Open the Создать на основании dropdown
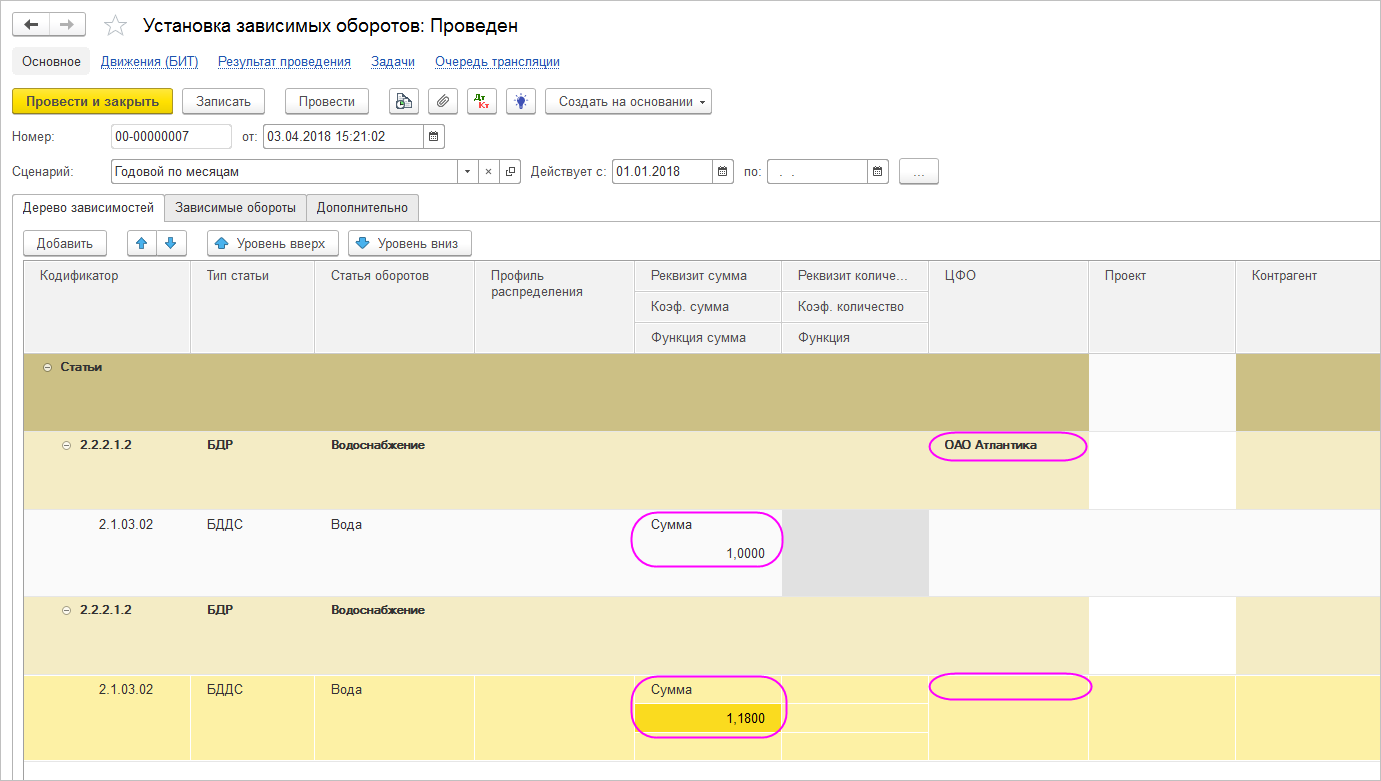1381x781 pixels. pyautogui.click(x=628, y=101)
